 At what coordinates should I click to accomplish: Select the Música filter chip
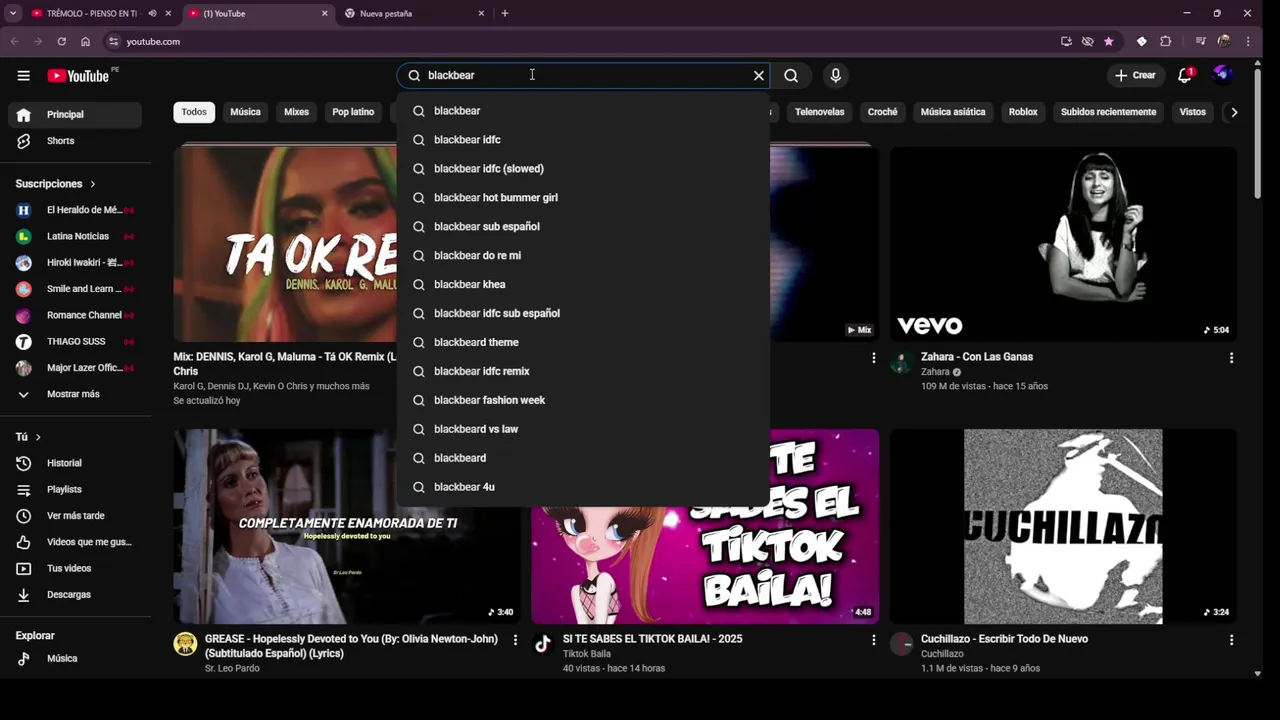[245, 112]
